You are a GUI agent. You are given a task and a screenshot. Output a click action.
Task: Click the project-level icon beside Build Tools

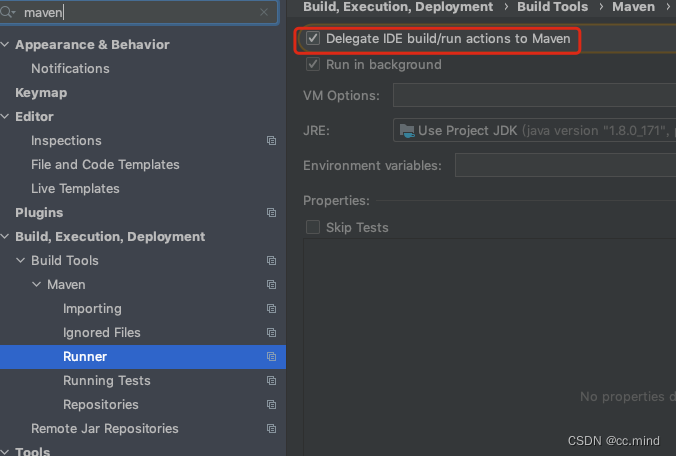(271, 261)
